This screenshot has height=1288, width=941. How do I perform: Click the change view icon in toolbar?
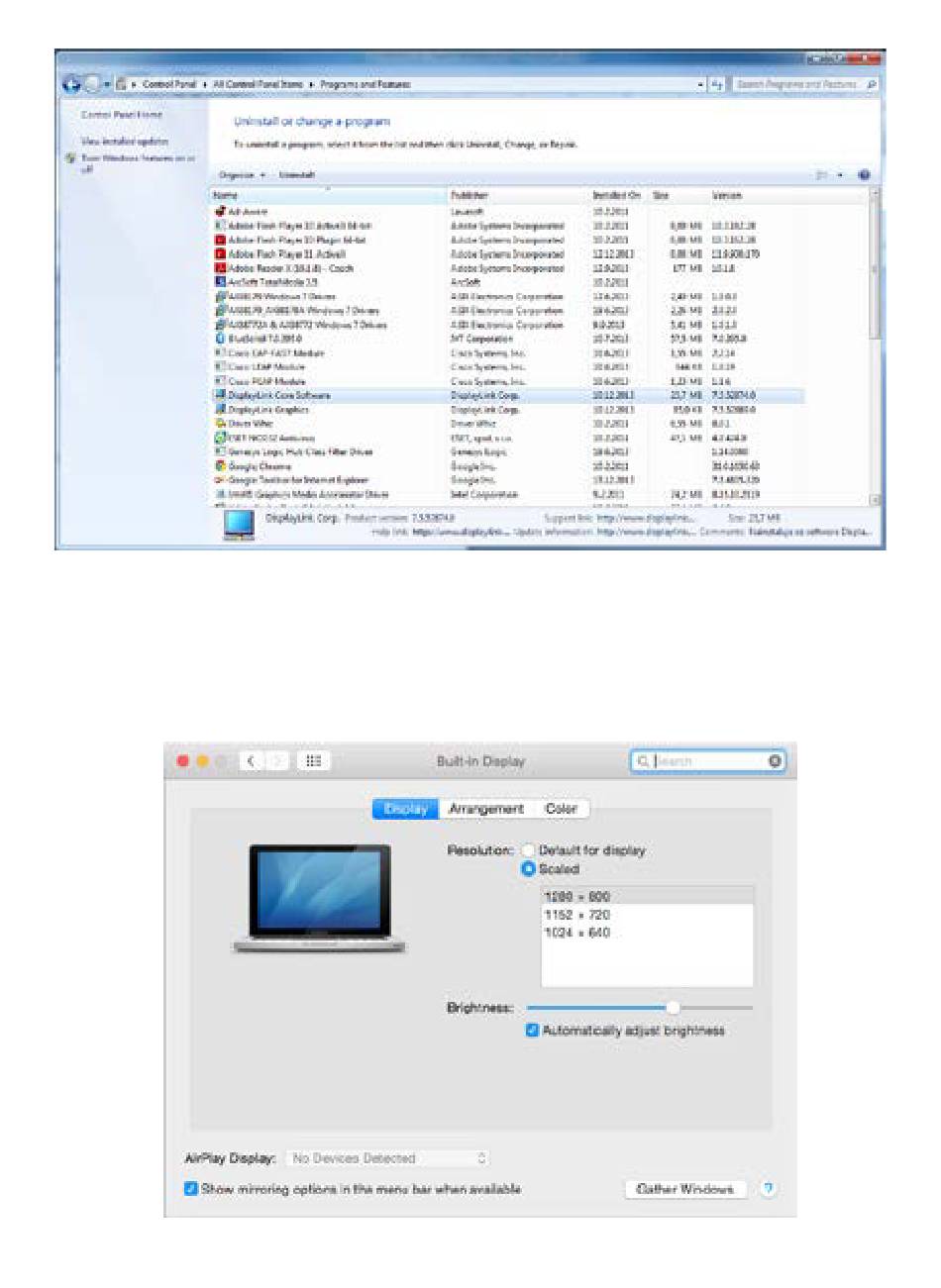click(x=822, y=175)
